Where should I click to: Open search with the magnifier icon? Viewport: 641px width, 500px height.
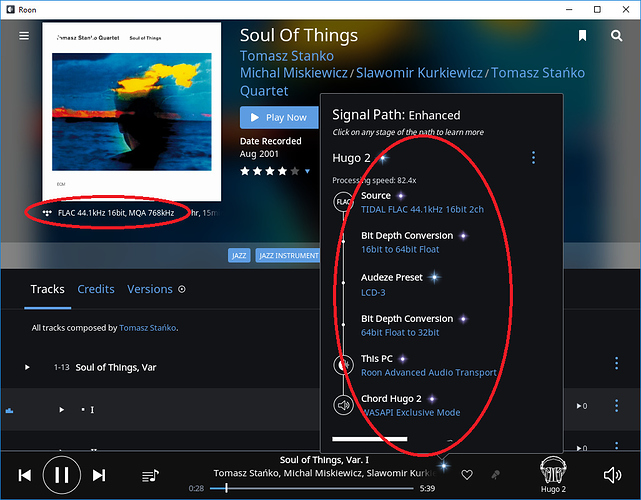click(x=616, y=36)
